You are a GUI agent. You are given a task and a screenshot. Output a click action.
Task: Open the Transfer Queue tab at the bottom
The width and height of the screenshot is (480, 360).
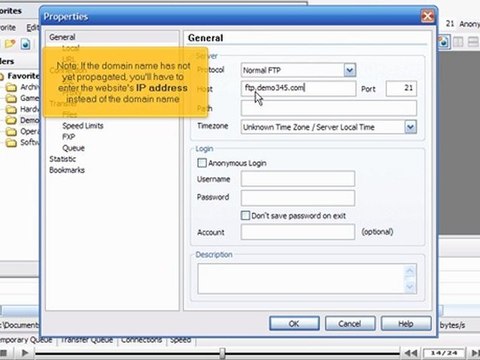tap(87, 340)
